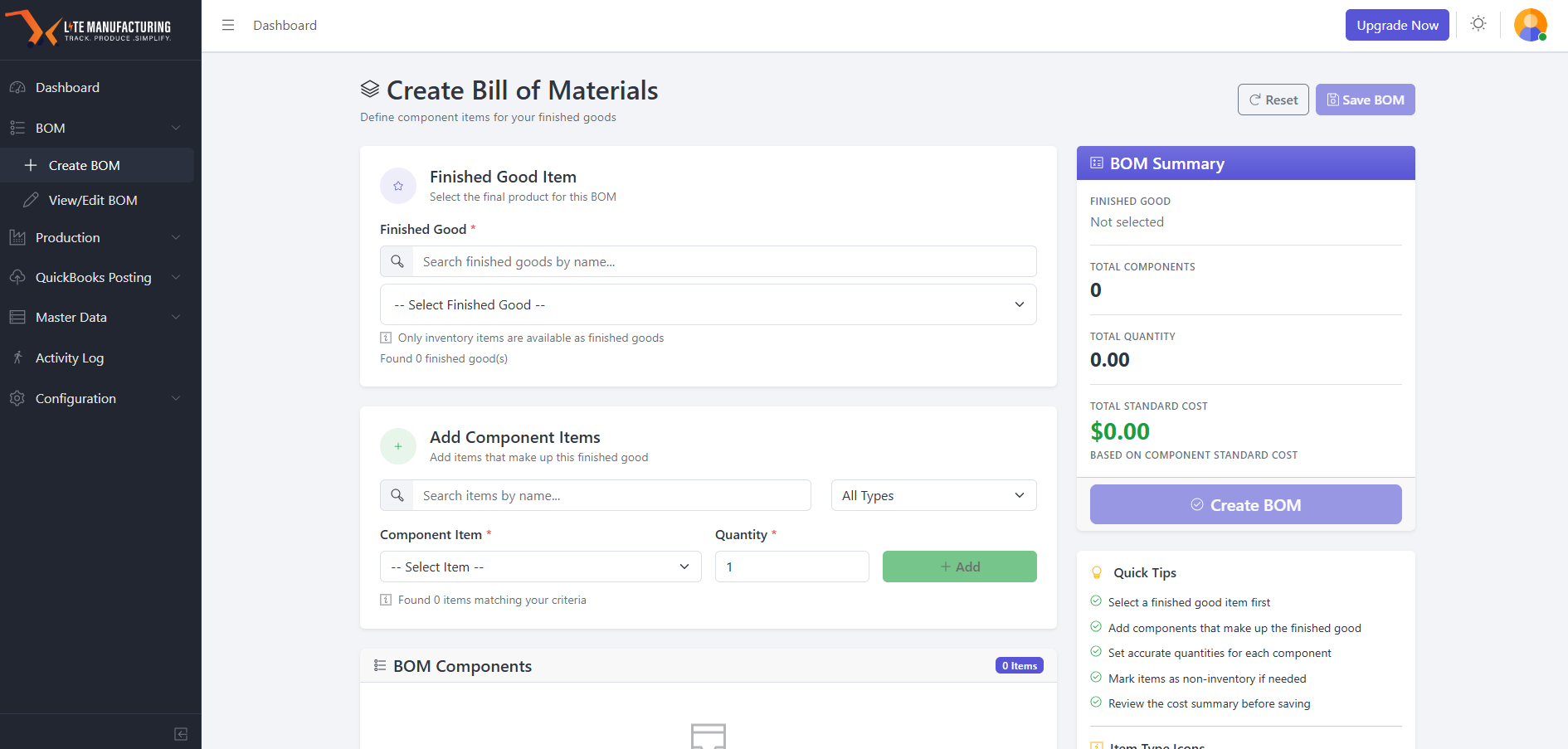Screen dimensions: 1568x749
Task: Click the Dashboard gauge icon in sidebar
Action: (x=17, y=87)
